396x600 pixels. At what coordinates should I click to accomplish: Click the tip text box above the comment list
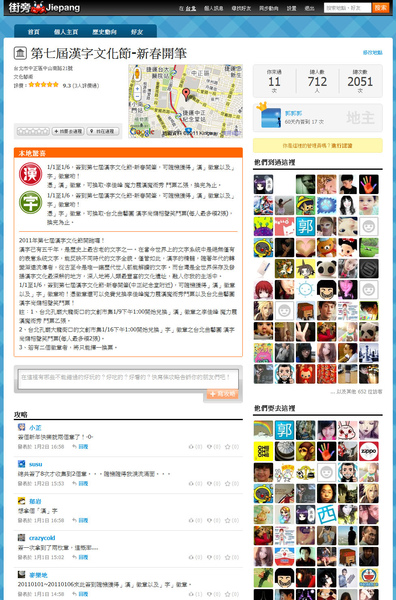[128, 379]
